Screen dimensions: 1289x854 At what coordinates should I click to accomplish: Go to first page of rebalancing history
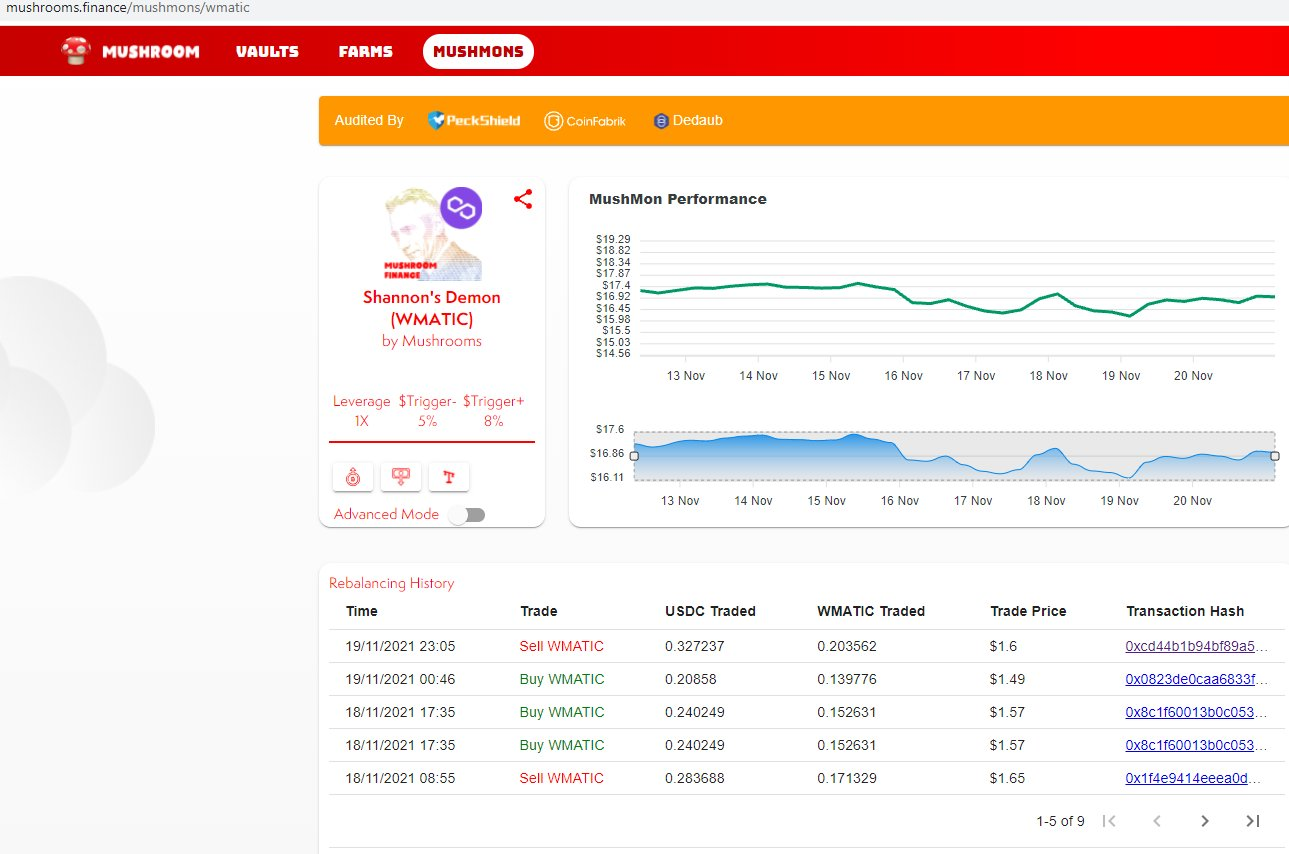coord(1108,821)
